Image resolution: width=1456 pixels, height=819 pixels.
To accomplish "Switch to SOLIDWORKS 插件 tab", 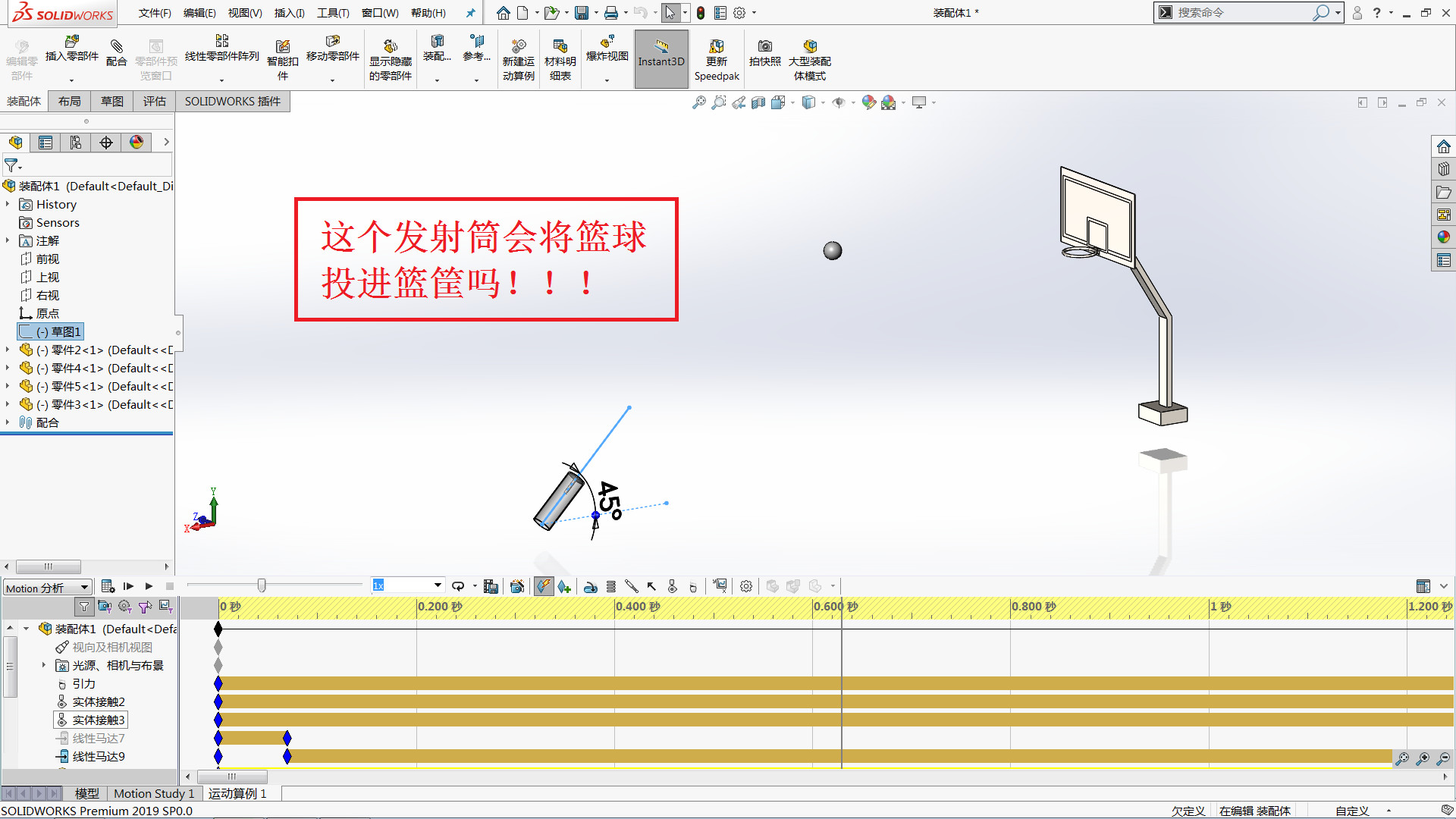I will coord(233,102).
